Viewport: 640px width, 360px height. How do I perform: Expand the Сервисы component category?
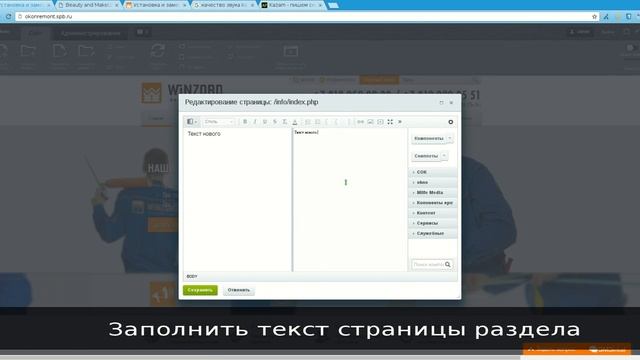tap(433, 223)
